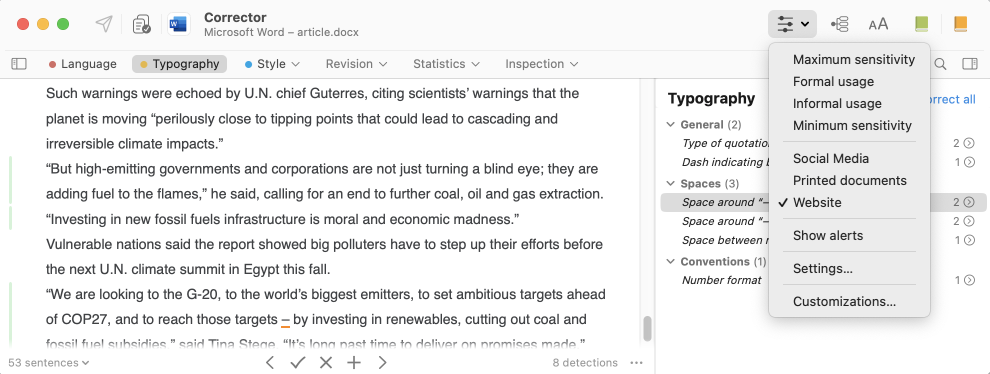Click the text size AA icon

click(x=878, y=25)
